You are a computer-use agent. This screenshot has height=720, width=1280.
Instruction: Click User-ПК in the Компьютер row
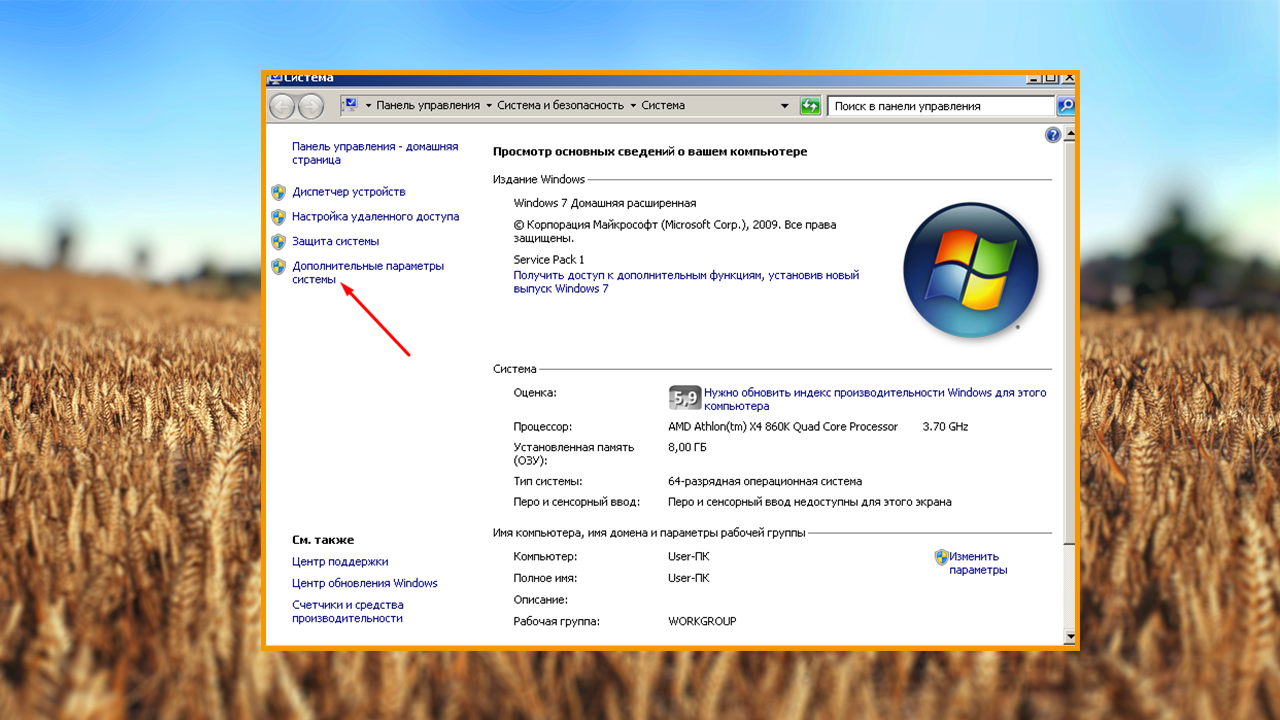click(x=689, y=557)
